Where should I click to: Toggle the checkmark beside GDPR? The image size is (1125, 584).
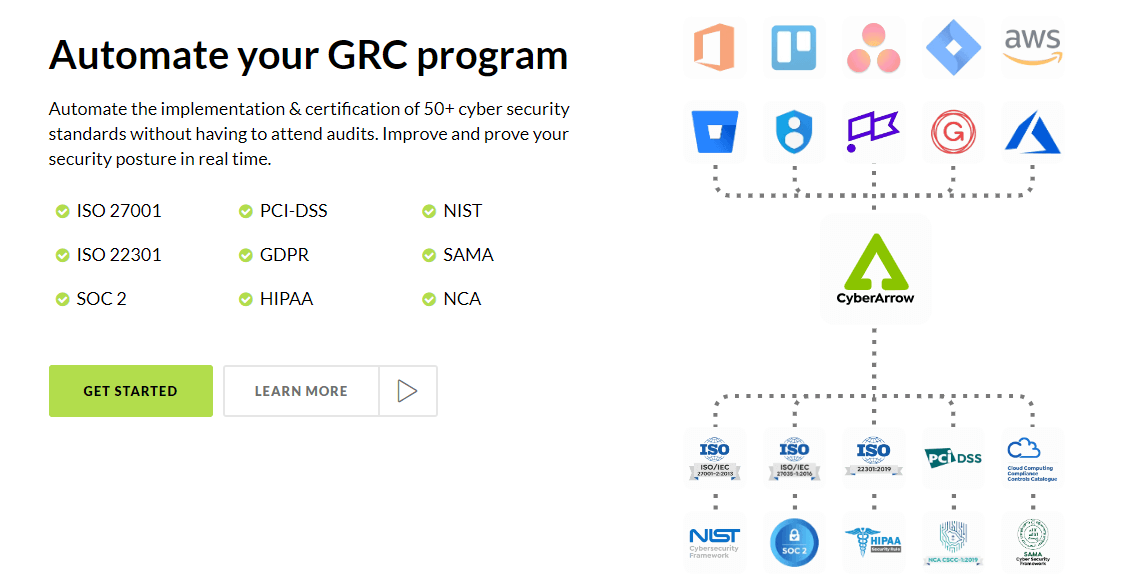(x=245, y=255)
